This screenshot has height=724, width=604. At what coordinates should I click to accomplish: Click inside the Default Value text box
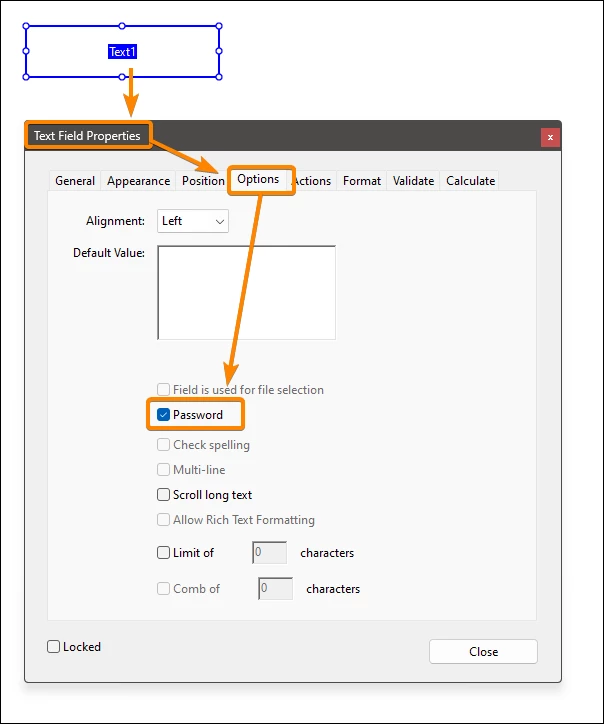coord(247,293)
